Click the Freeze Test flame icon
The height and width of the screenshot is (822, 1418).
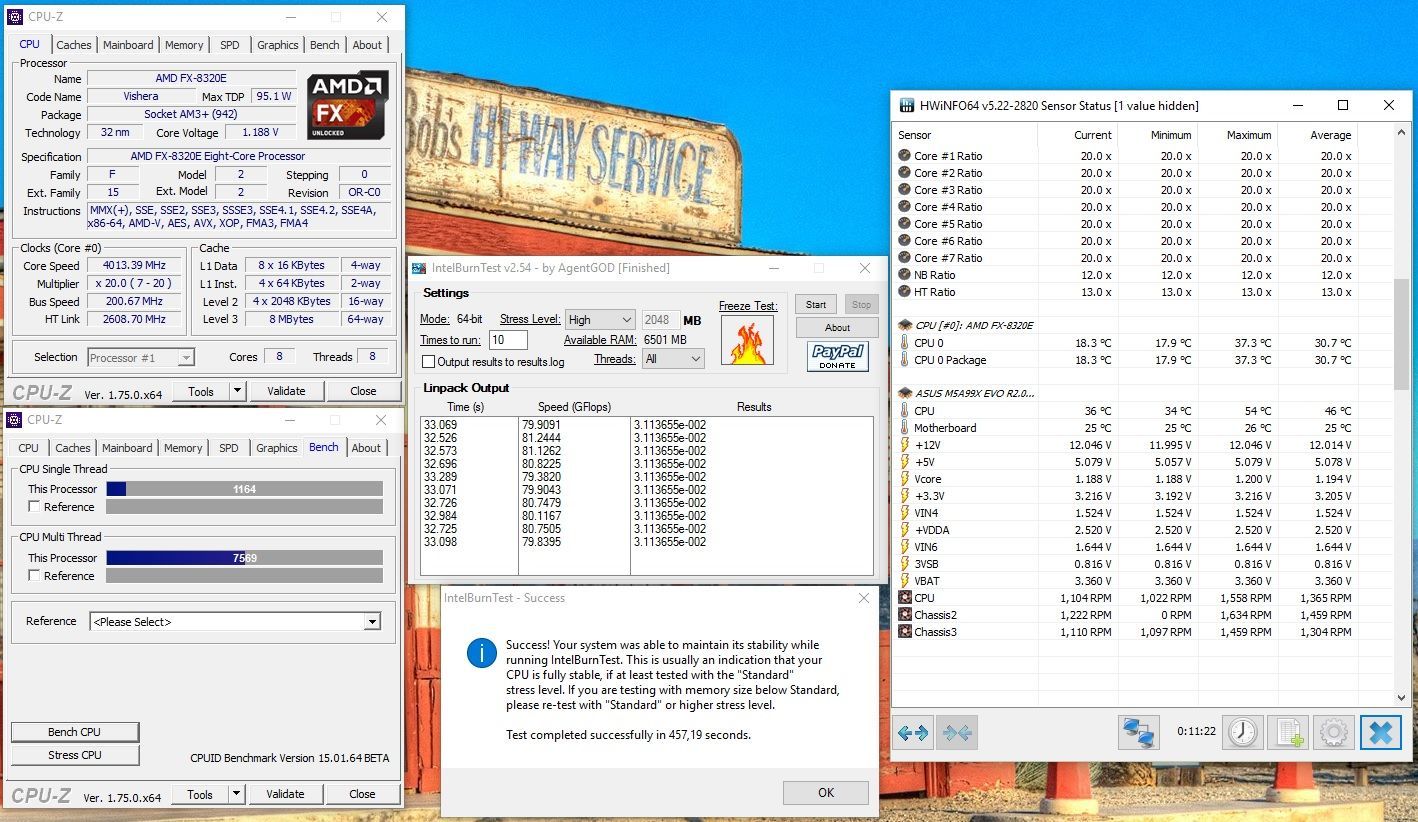coord(747,341)
